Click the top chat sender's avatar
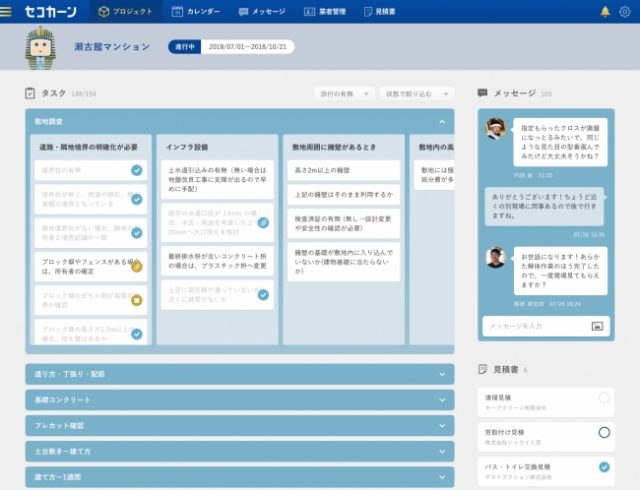The width and height of the screenshot is (640, 490). coord(494,127)
